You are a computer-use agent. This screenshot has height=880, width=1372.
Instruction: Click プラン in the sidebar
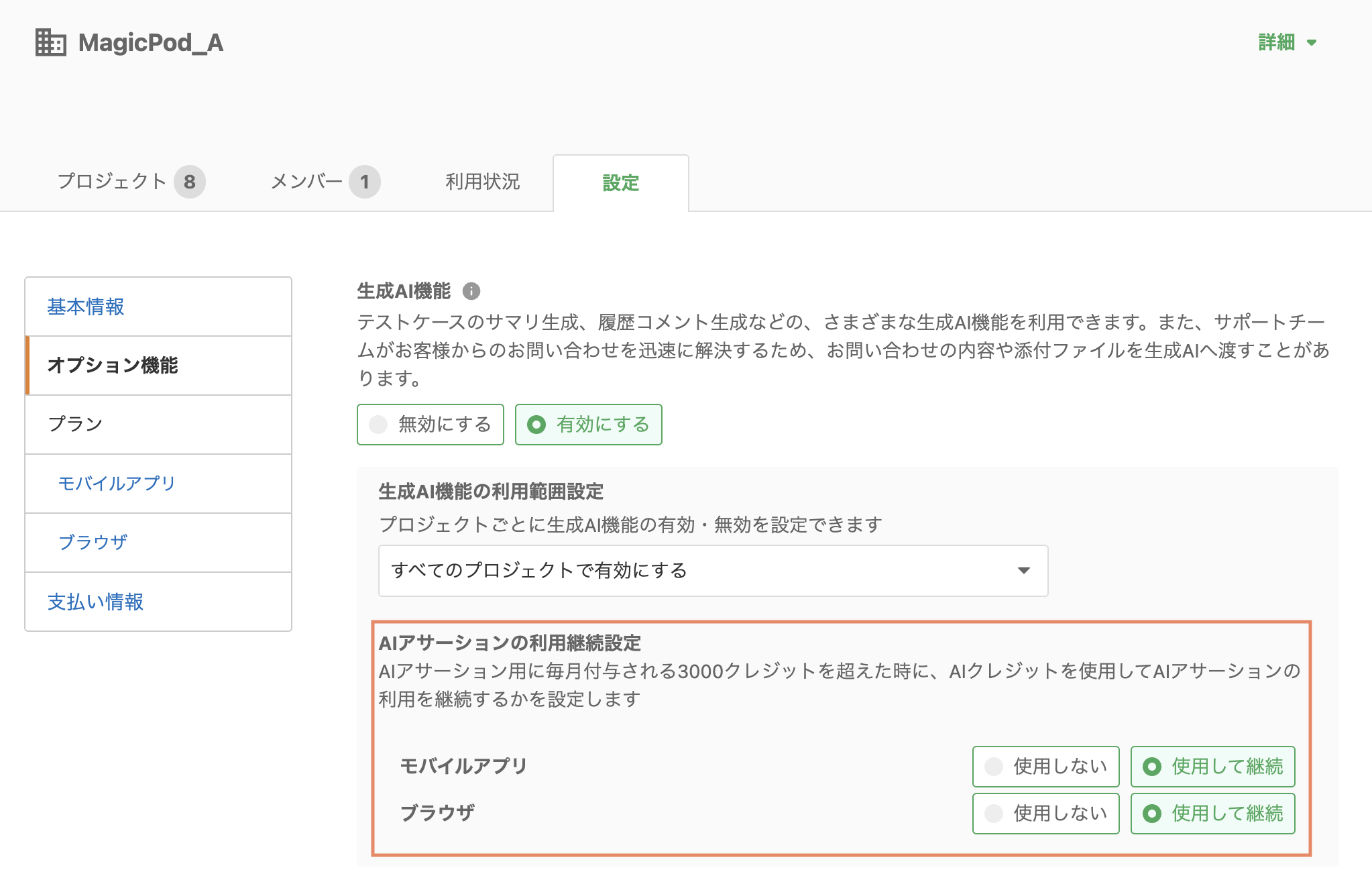(x=158, y=425)
